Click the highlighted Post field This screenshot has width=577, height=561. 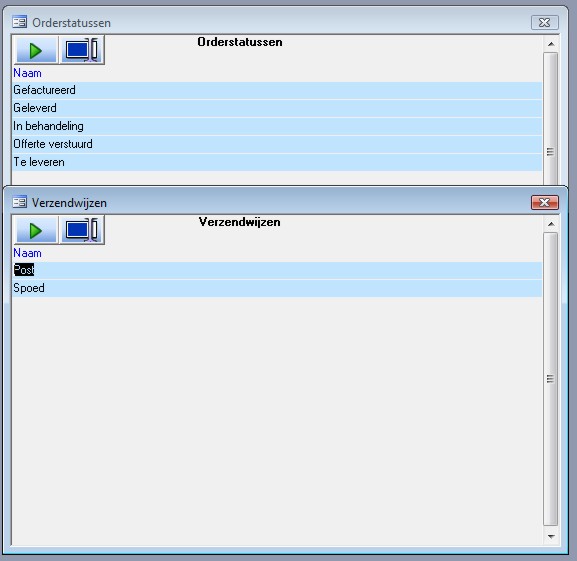pos(24,270)
